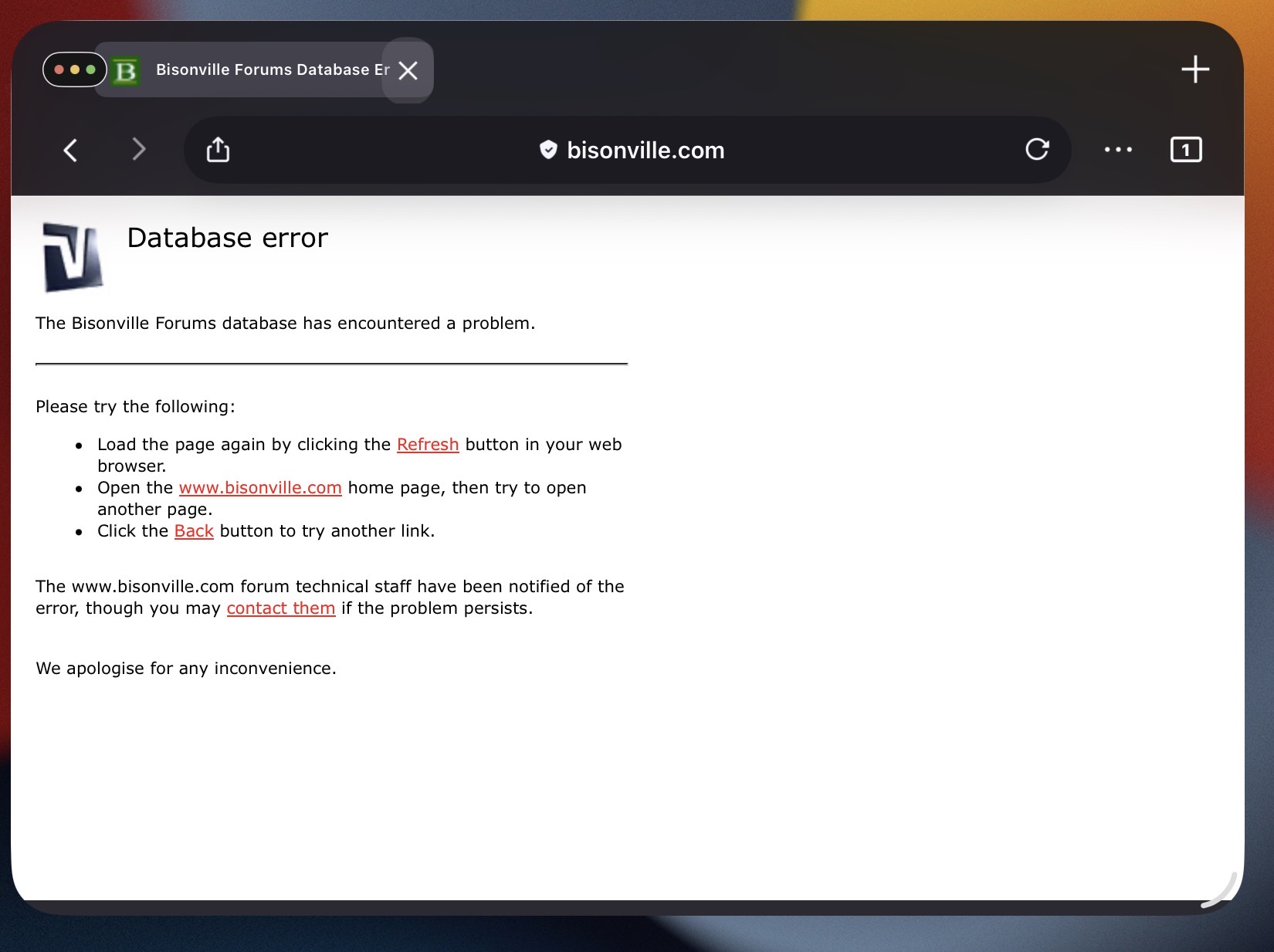Open the three-dot more options menu
The width and height of the screenshot is (1274, 952).
pyautogui.click(x=1117, y=150)
